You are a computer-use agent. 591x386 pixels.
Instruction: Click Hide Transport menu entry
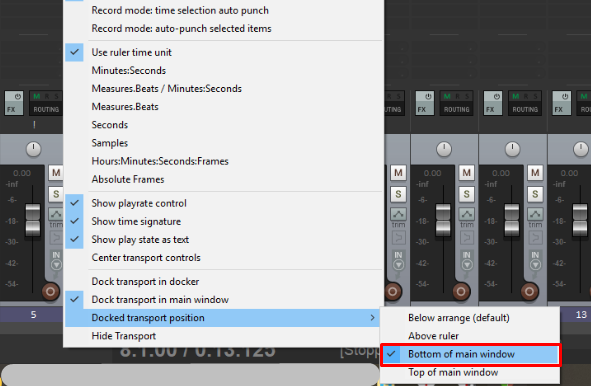pos(224,336)
